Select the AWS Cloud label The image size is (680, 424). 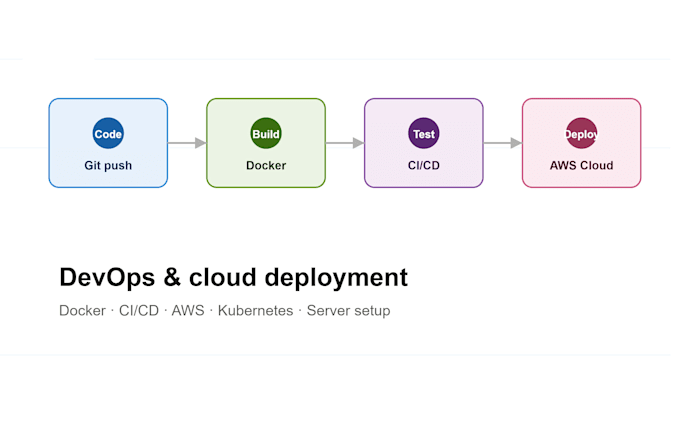582,166
